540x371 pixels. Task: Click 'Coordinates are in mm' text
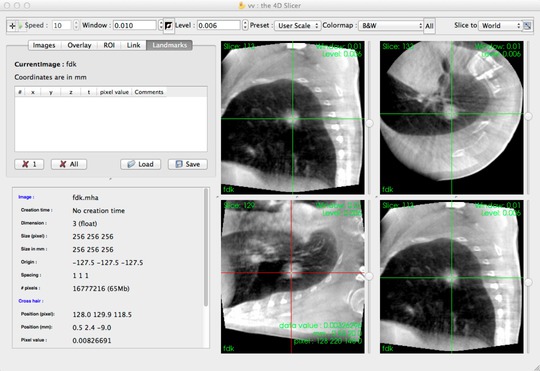[x=51, y=77]
